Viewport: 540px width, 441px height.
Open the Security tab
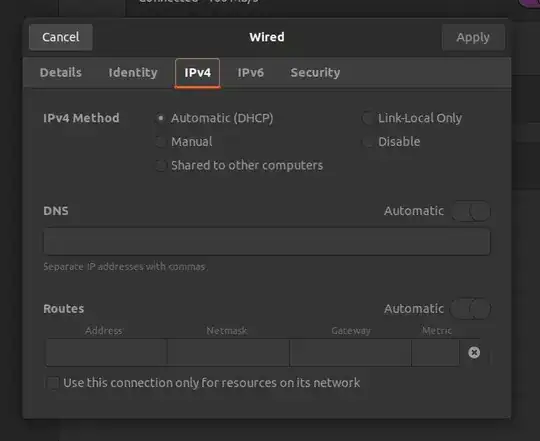pyautogui.click(x=315, y=73)
